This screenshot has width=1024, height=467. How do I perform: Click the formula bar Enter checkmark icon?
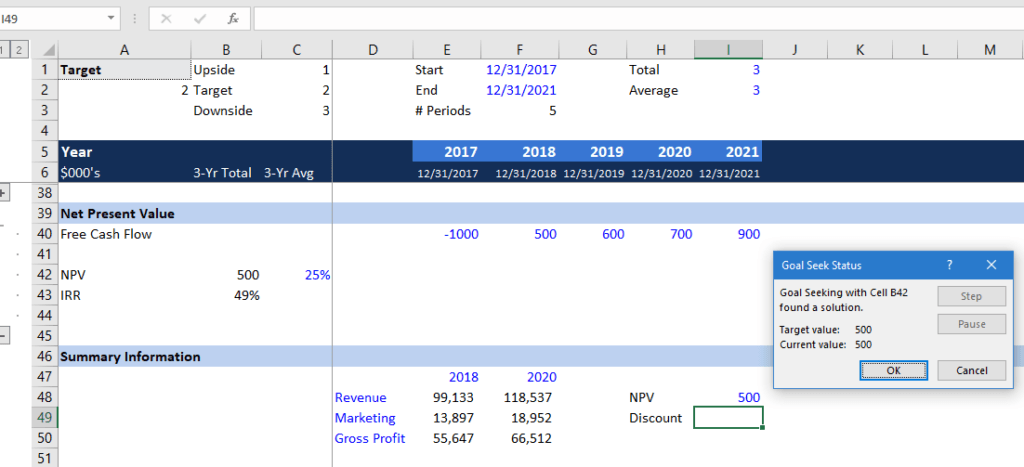click(x=199, y=18)
